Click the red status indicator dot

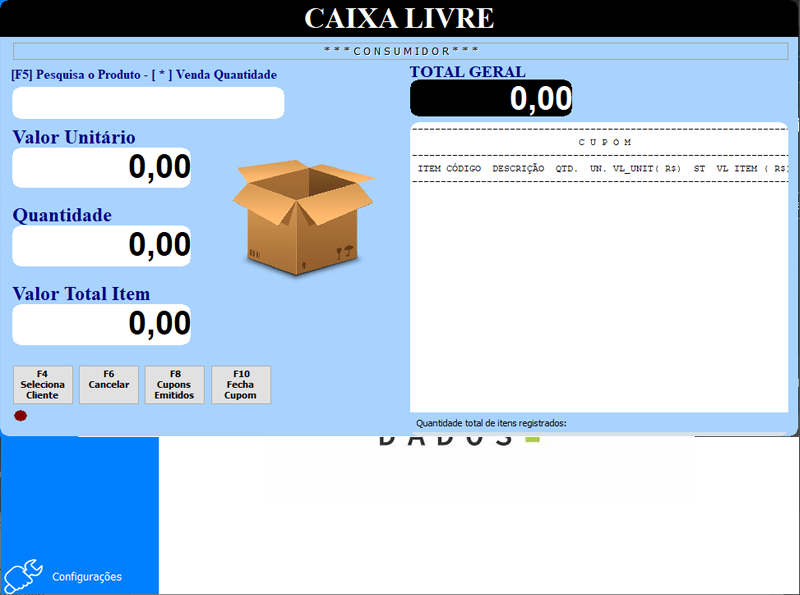click(20, 416)
